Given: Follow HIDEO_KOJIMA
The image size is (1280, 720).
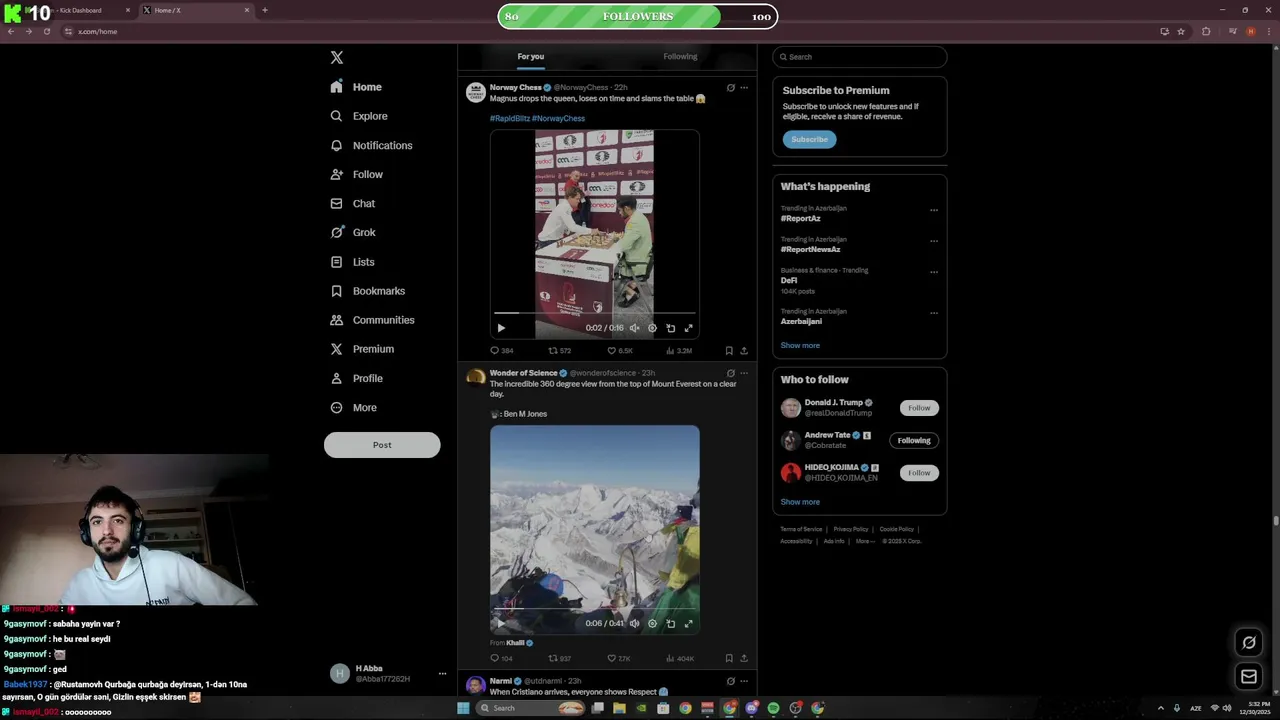Looking at the screenshot, I should click(x=919, y=473).
